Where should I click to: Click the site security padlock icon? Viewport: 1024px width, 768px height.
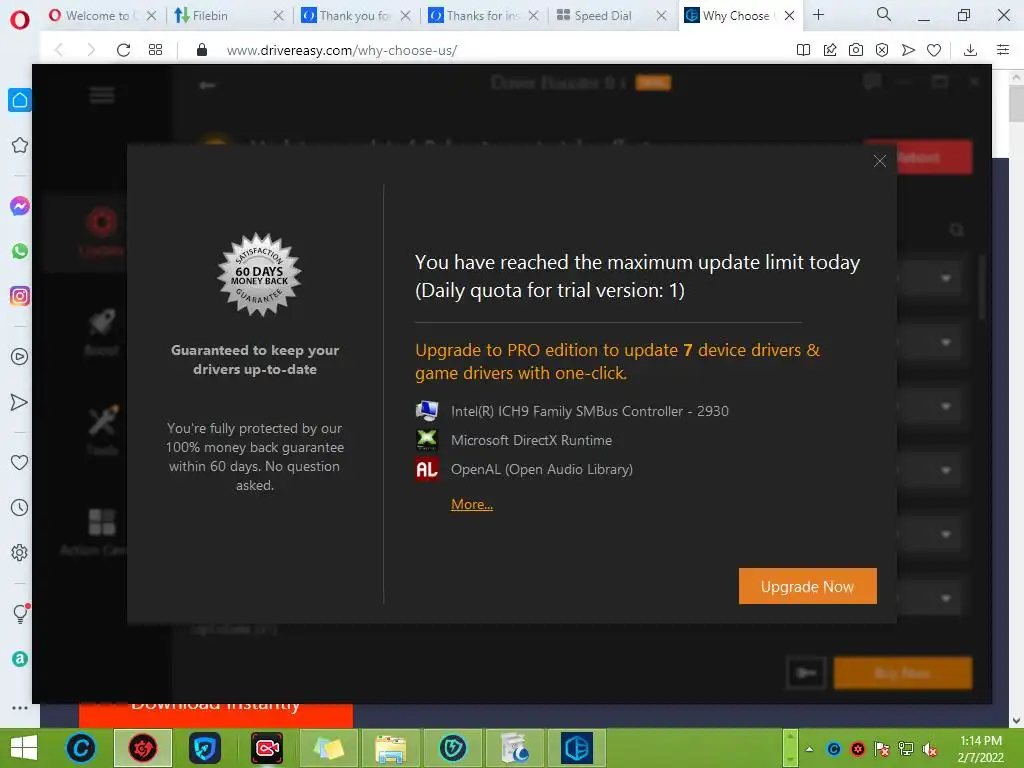point(202,50)
